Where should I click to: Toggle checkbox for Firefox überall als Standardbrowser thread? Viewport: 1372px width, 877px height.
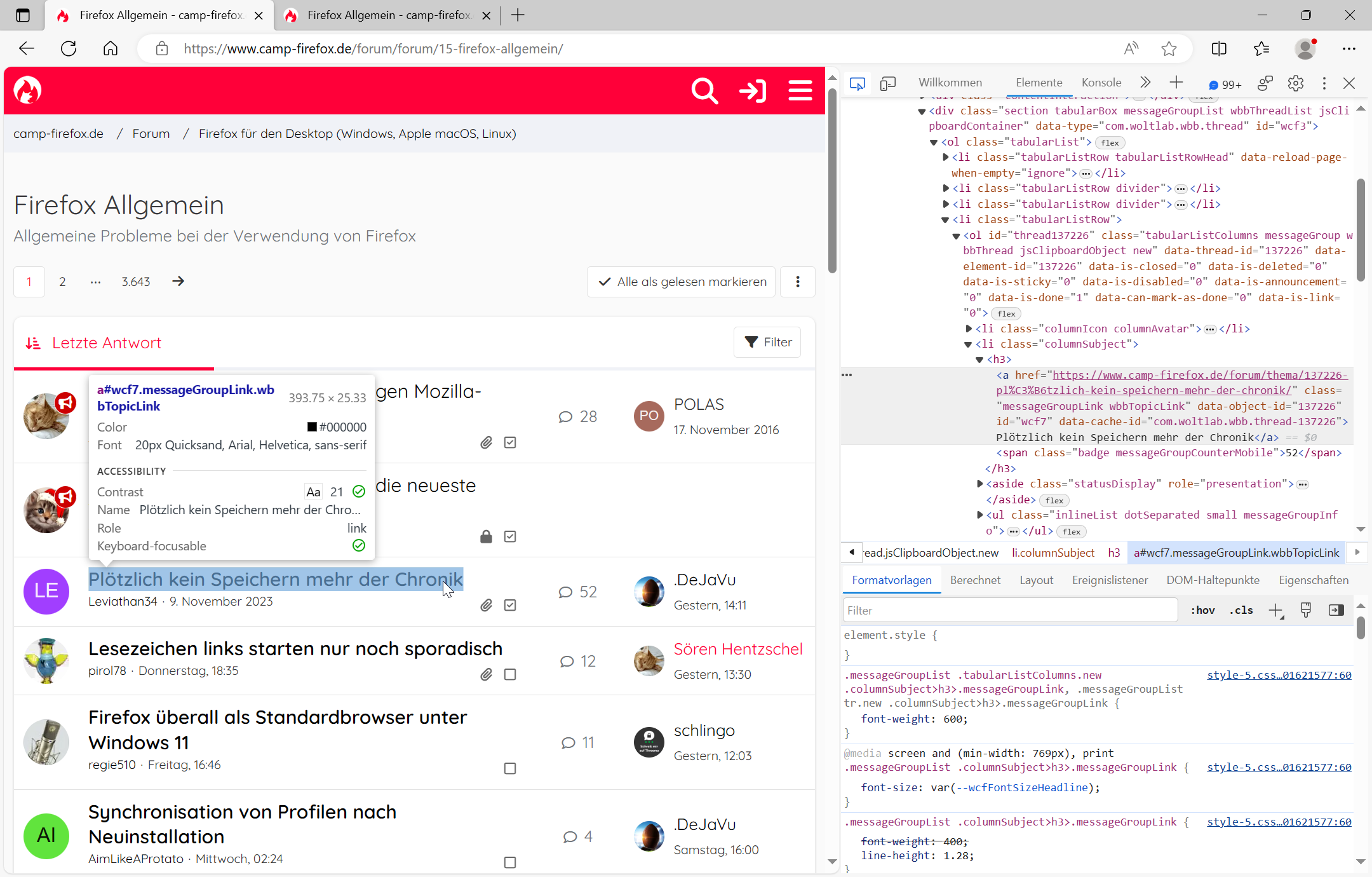[510, 768]
